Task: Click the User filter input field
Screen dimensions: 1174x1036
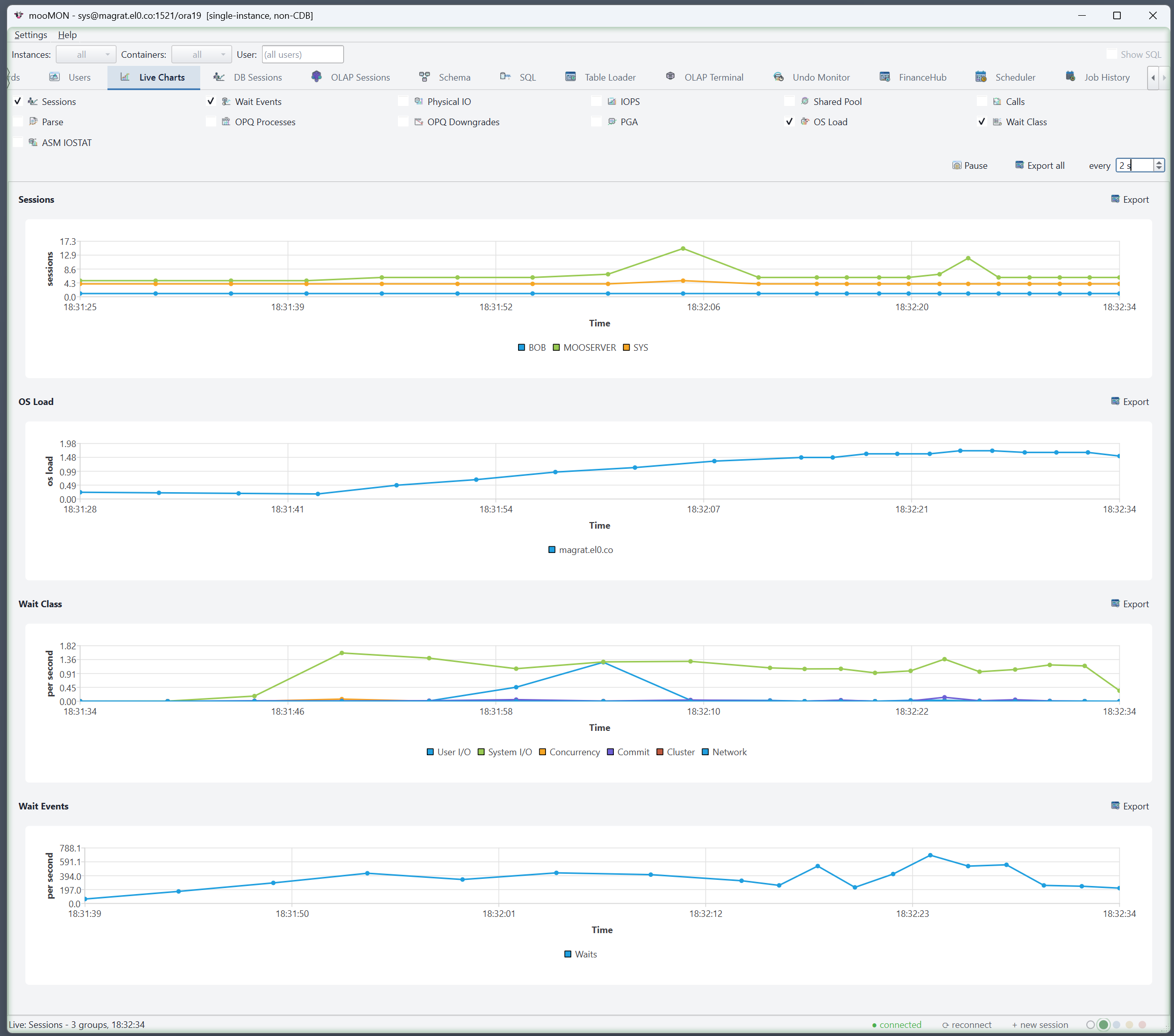Action: click(303, 55)
